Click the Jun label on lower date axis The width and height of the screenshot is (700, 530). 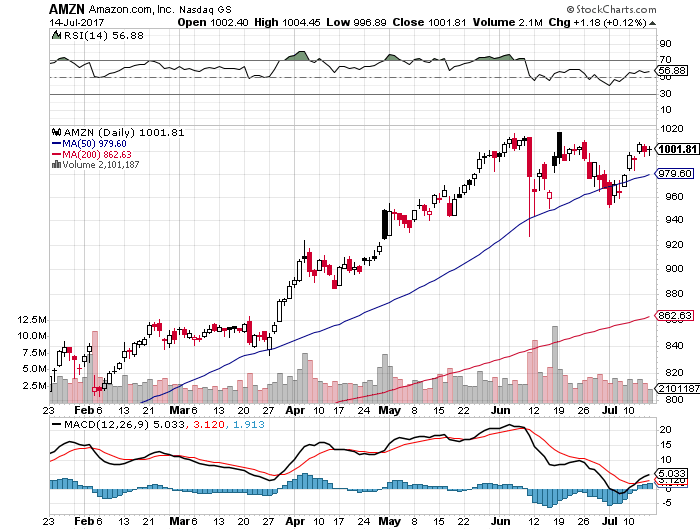[501, 522]
